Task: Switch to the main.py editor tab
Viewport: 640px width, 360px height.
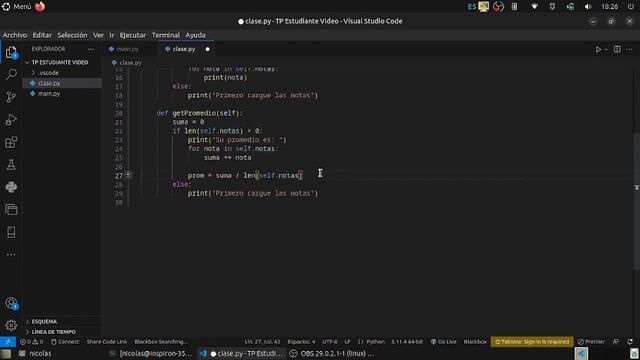Action: 127,49
